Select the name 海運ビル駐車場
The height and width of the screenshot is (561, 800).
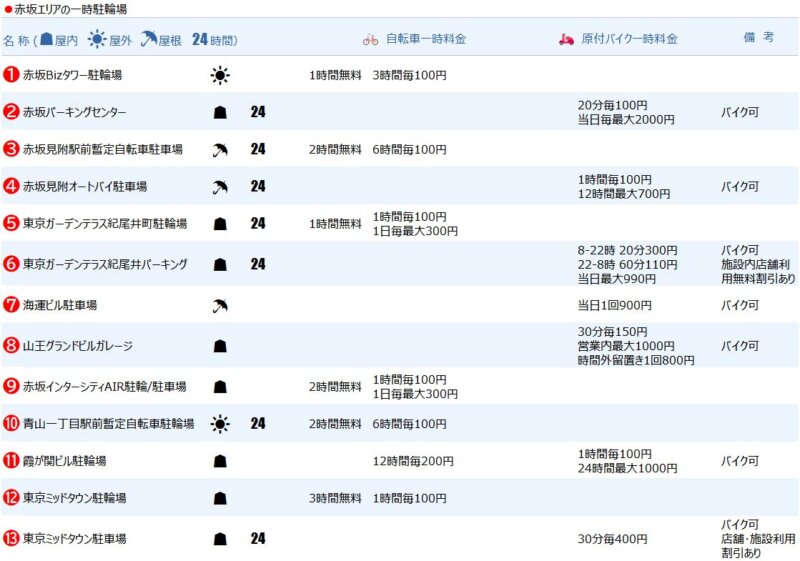(x=60, y=305)
